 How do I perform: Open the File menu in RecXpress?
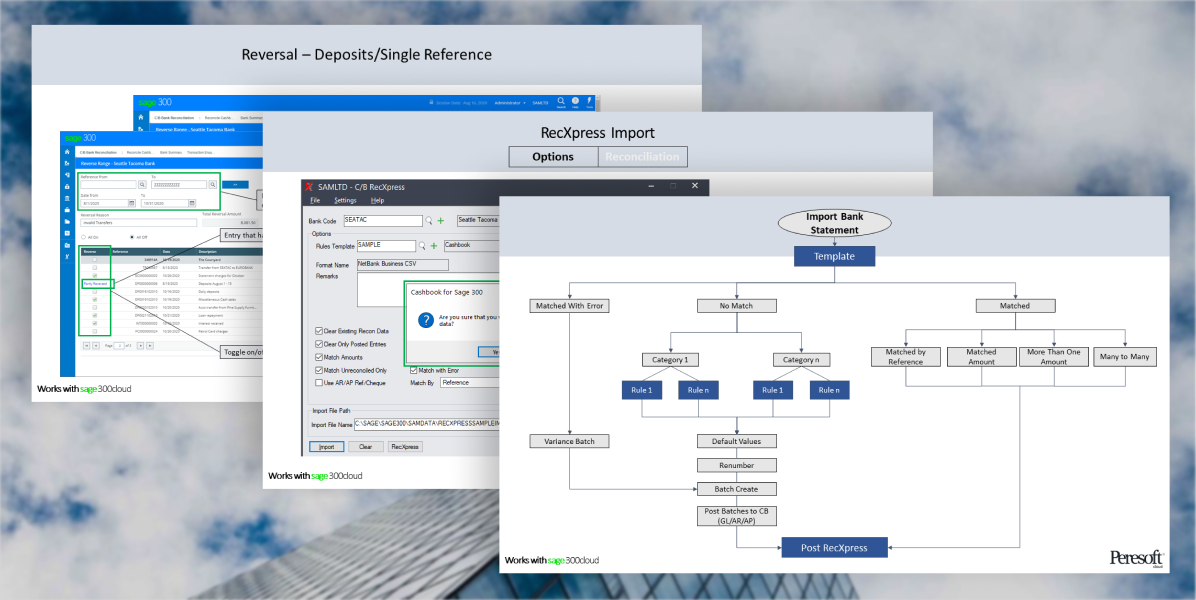tap(315, 201)
